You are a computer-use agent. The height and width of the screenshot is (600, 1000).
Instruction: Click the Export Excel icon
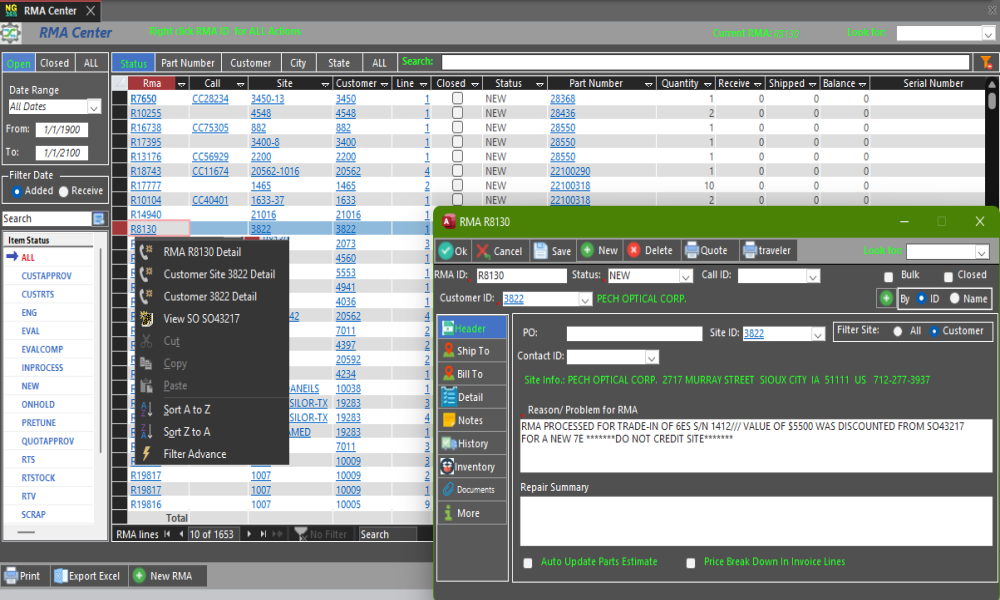coord(61,576)
